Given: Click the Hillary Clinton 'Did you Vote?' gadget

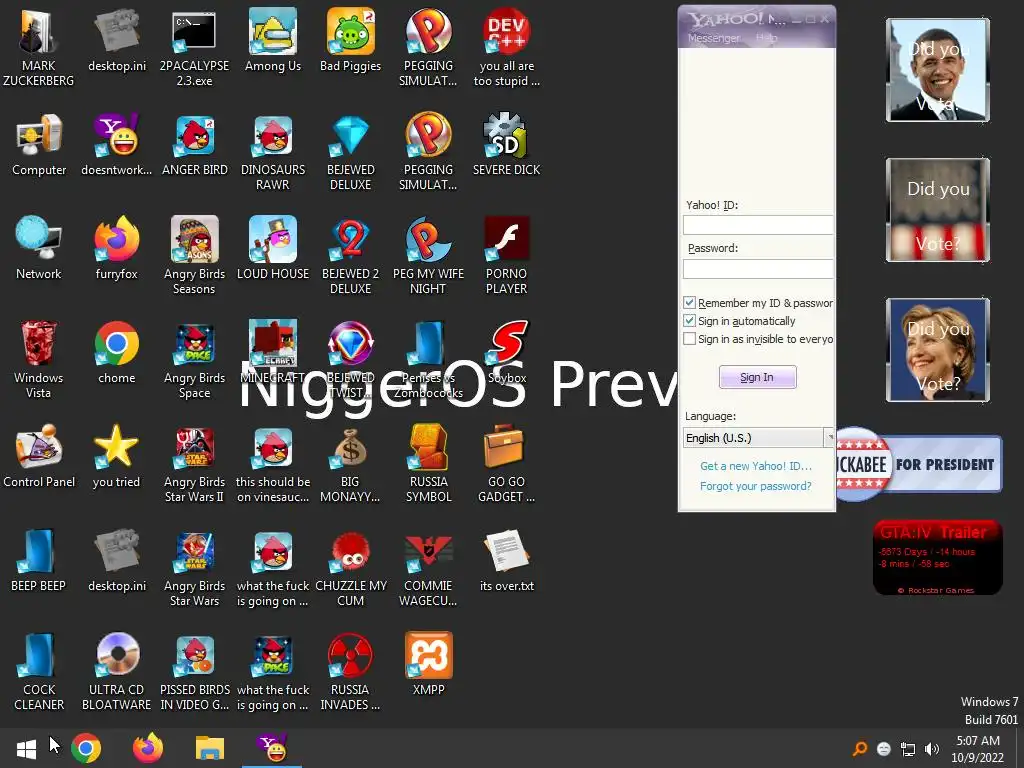Looking at the screenshot, I should point(938,350).
